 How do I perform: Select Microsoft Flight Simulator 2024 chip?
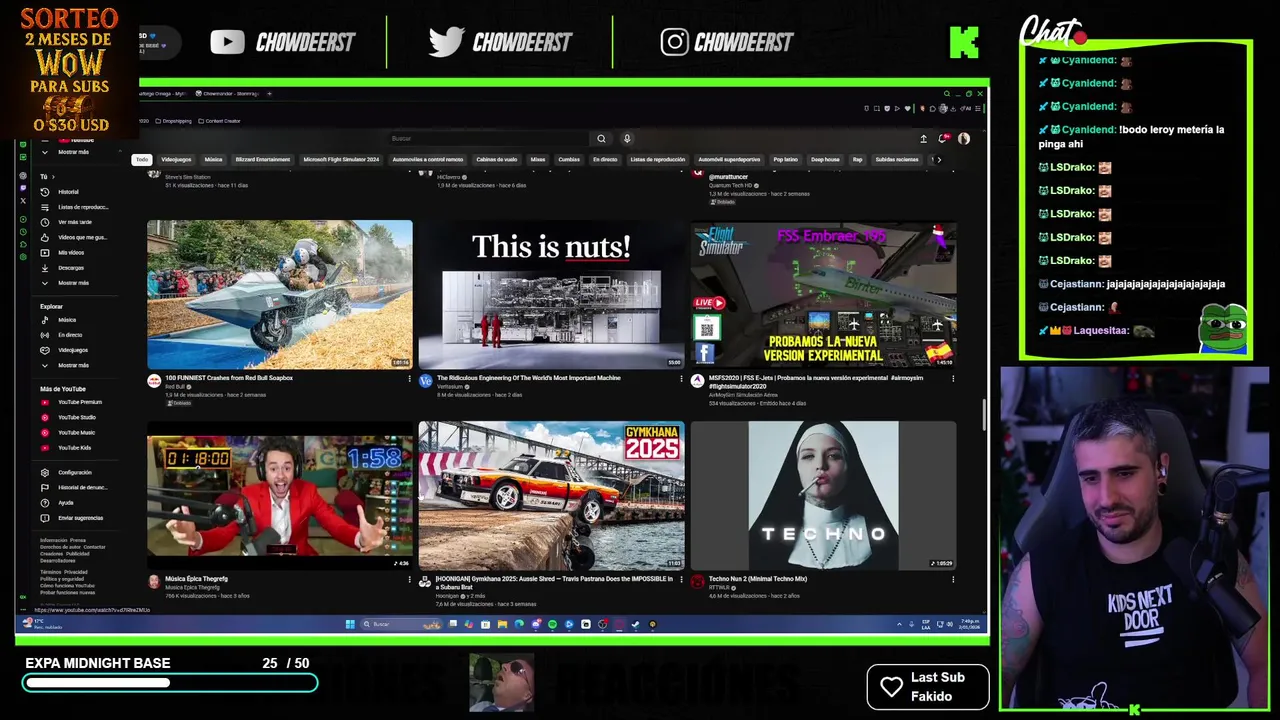tap(341, 159)
